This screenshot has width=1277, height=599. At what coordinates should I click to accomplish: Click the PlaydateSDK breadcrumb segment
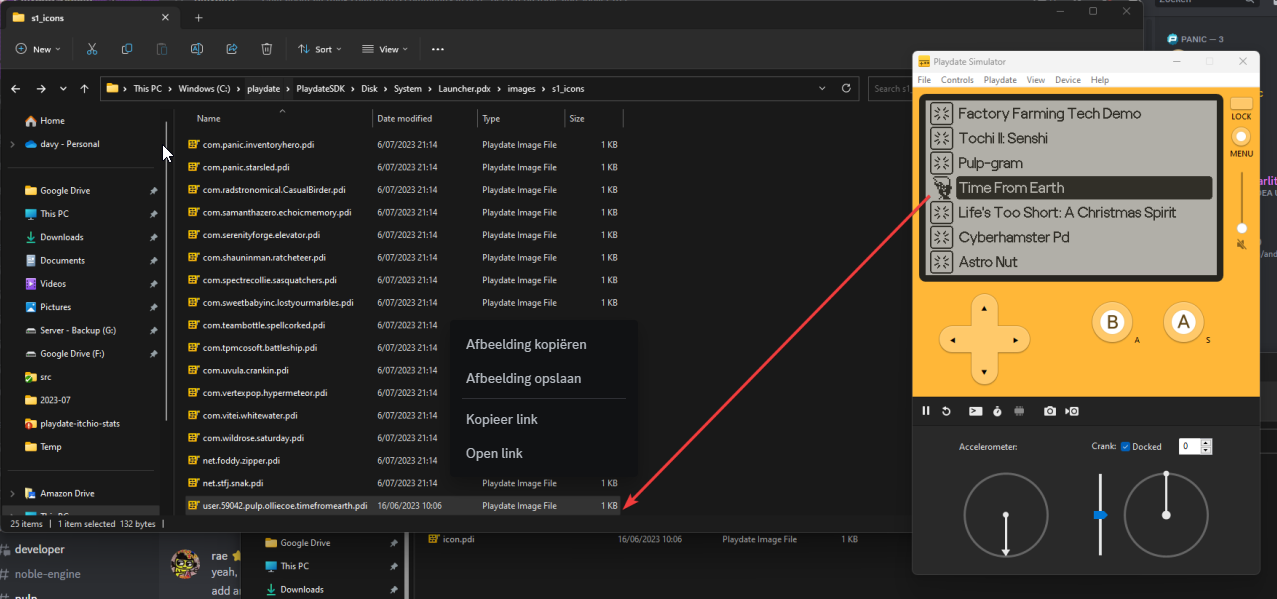[322, 88]
